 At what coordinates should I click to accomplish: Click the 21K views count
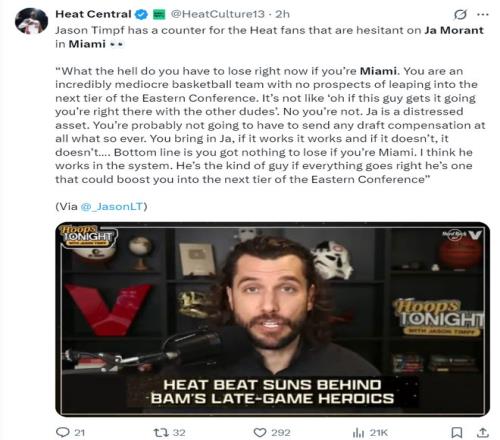[379, 433]
